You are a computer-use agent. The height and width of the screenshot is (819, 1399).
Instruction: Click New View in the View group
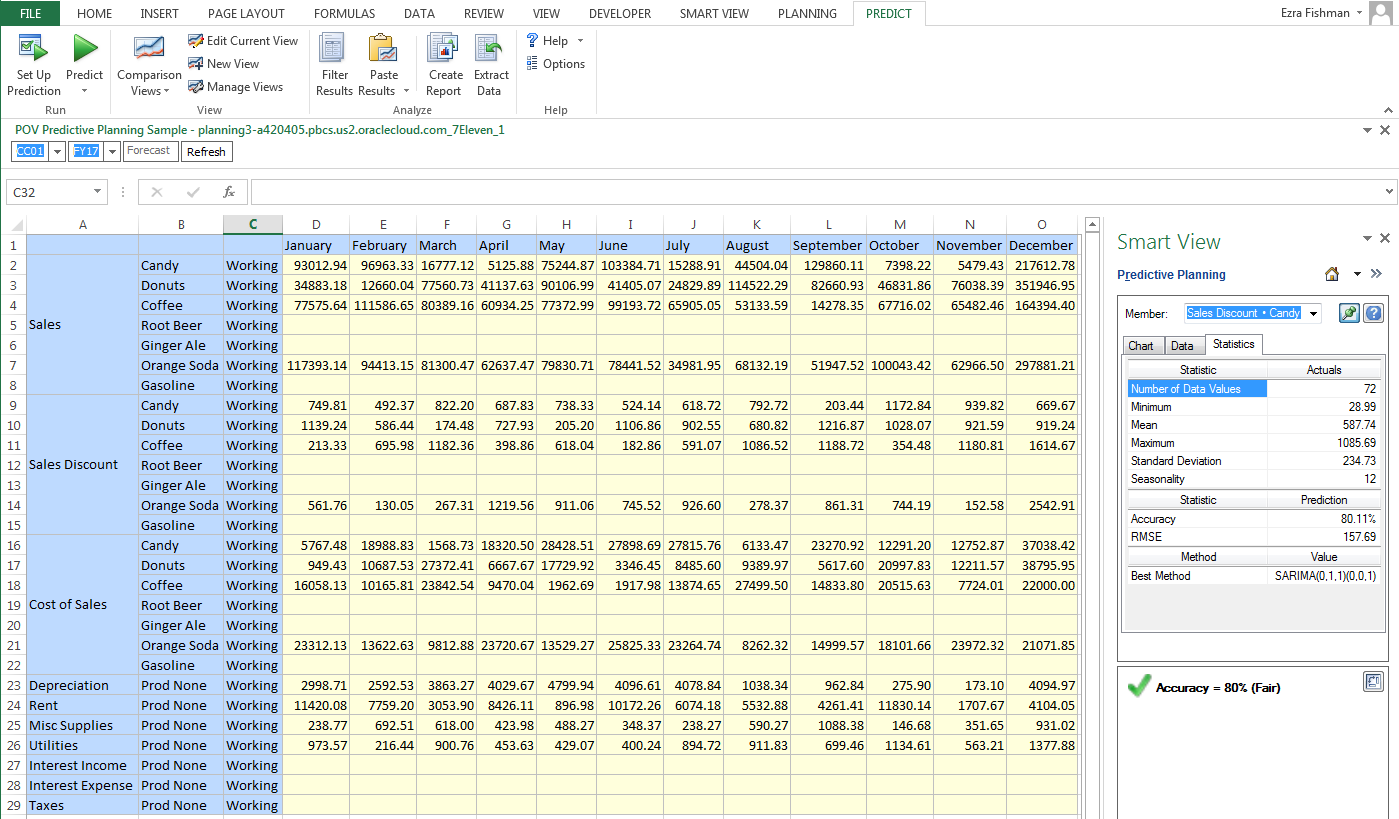pos(231,63)
